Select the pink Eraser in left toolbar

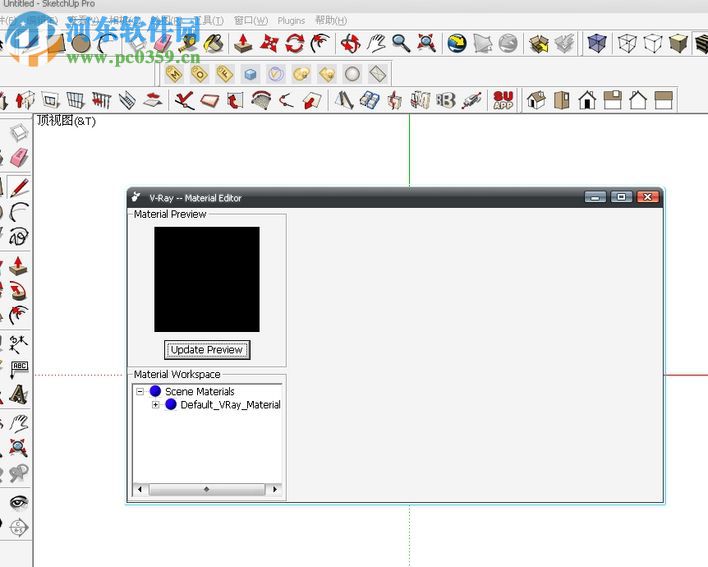pos(19,158)
